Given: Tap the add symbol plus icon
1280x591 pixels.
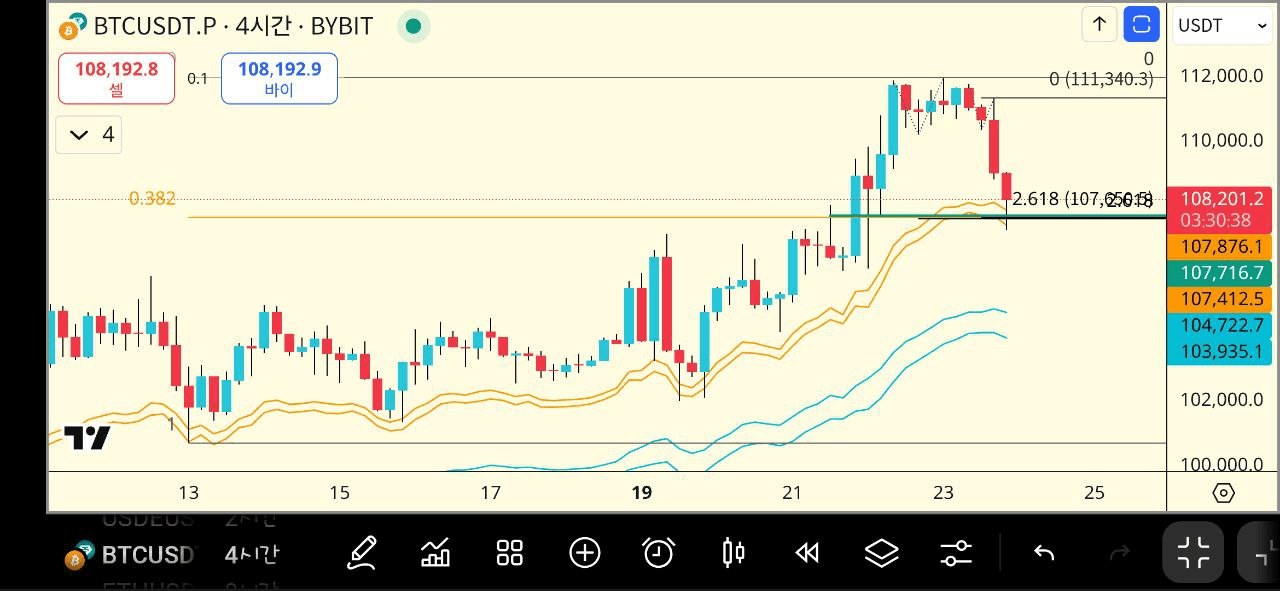Looking at the screenshot, I should 584,552.
